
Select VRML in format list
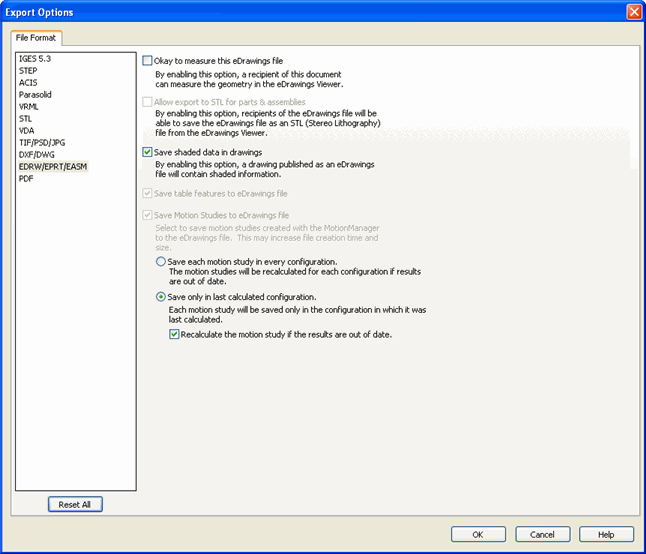coord(28,107)
